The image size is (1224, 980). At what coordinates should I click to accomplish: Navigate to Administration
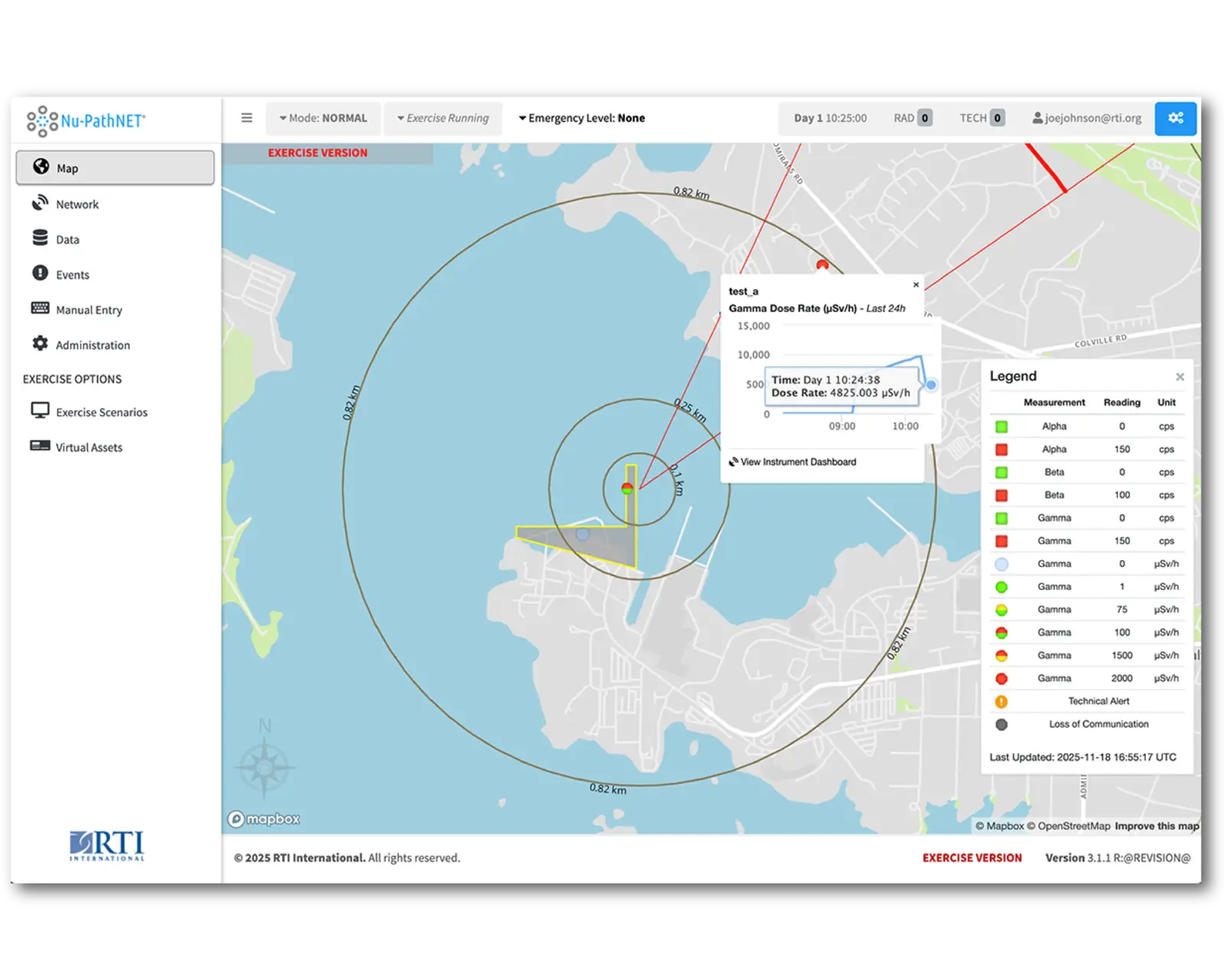point(115,345)
